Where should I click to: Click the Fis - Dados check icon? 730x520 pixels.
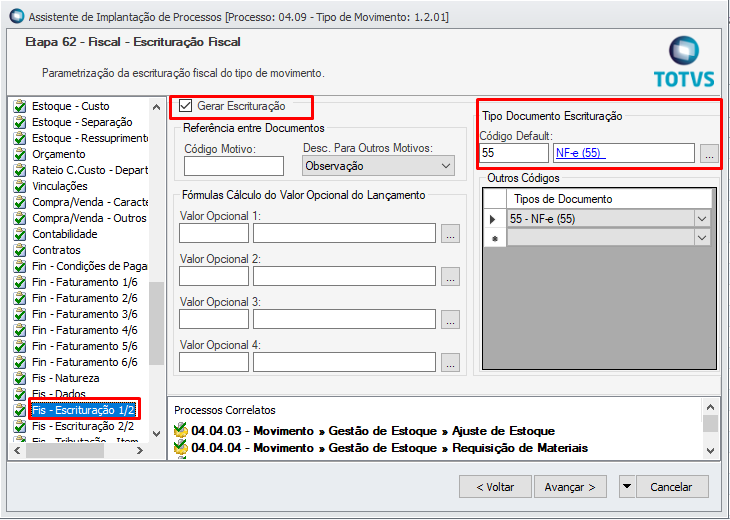[x=20, y=394]
